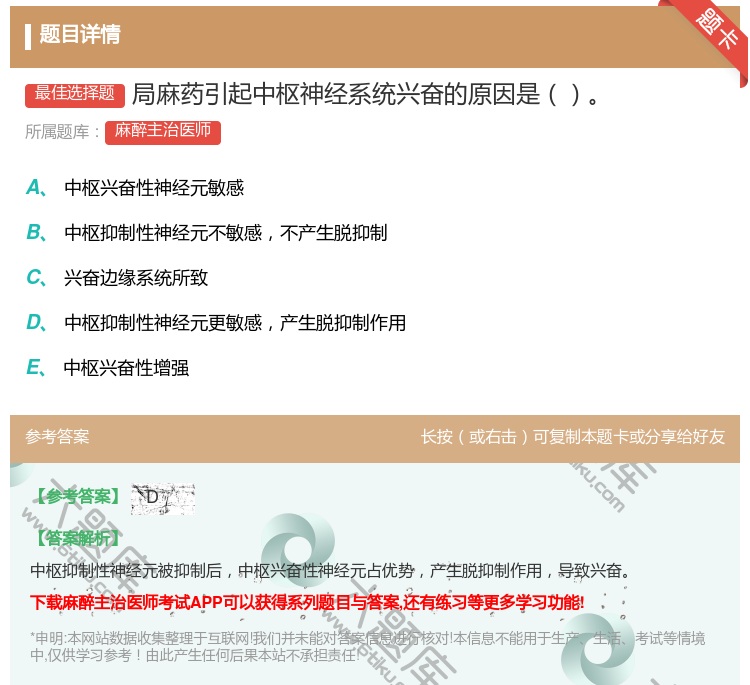Click the 长按可复制本题卡 share hint
This screenshot has height=685, width=750.
(x=573, y=437)
